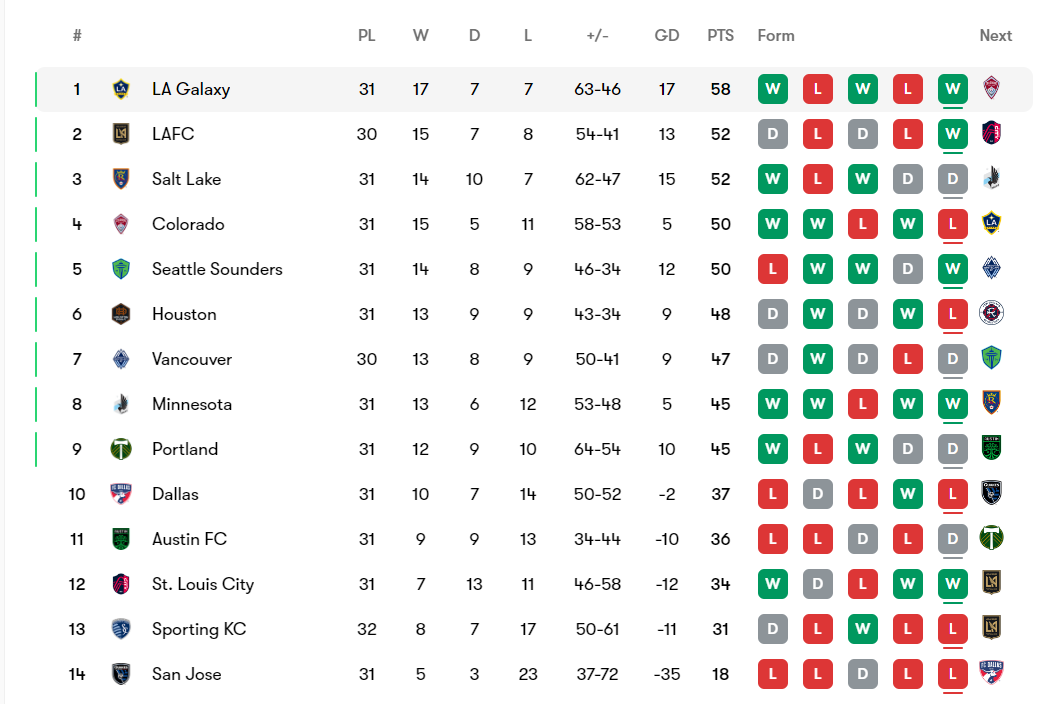Click the Sporting KC team logo
Screen dimensions: 1053x704
click(121, 629)
